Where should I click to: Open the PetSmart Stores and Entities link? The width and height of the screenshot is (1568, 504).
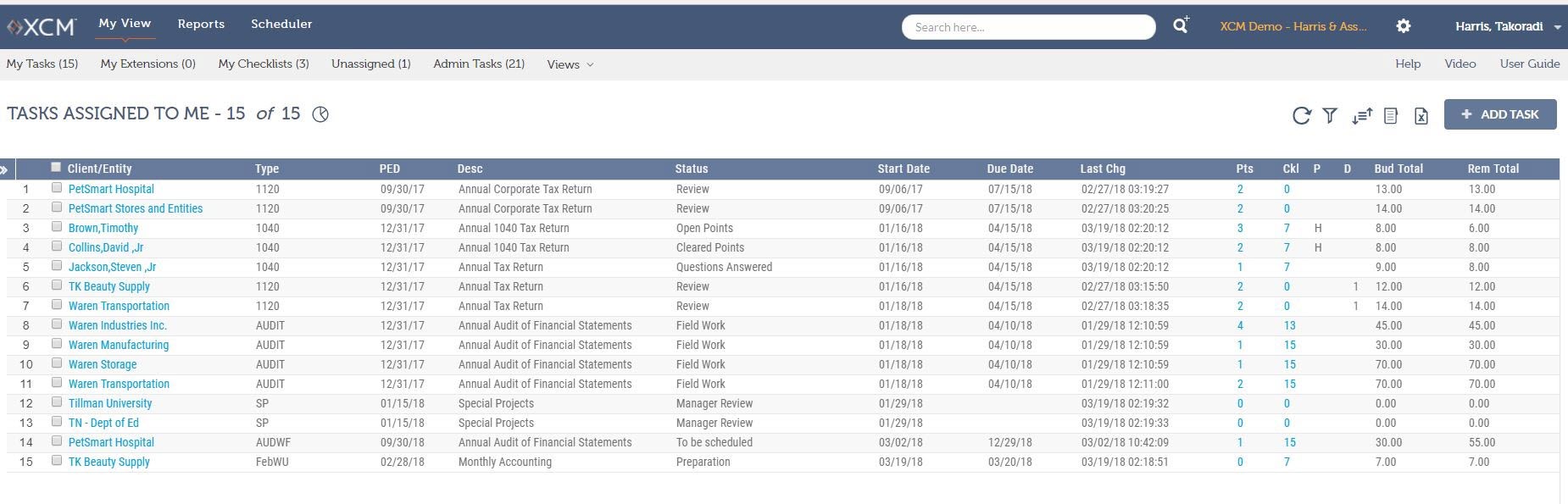pyautogui.click(x=136, y=208)
